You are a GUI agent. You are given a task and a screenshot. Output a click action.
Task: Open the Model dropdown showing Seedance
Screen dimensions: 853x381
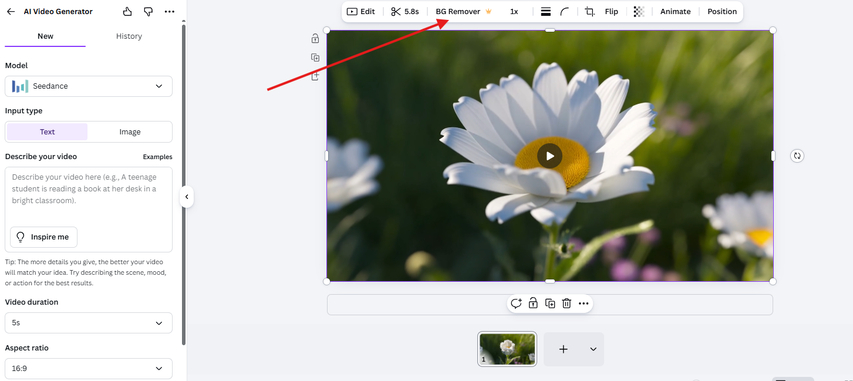(x=89, y=86)
